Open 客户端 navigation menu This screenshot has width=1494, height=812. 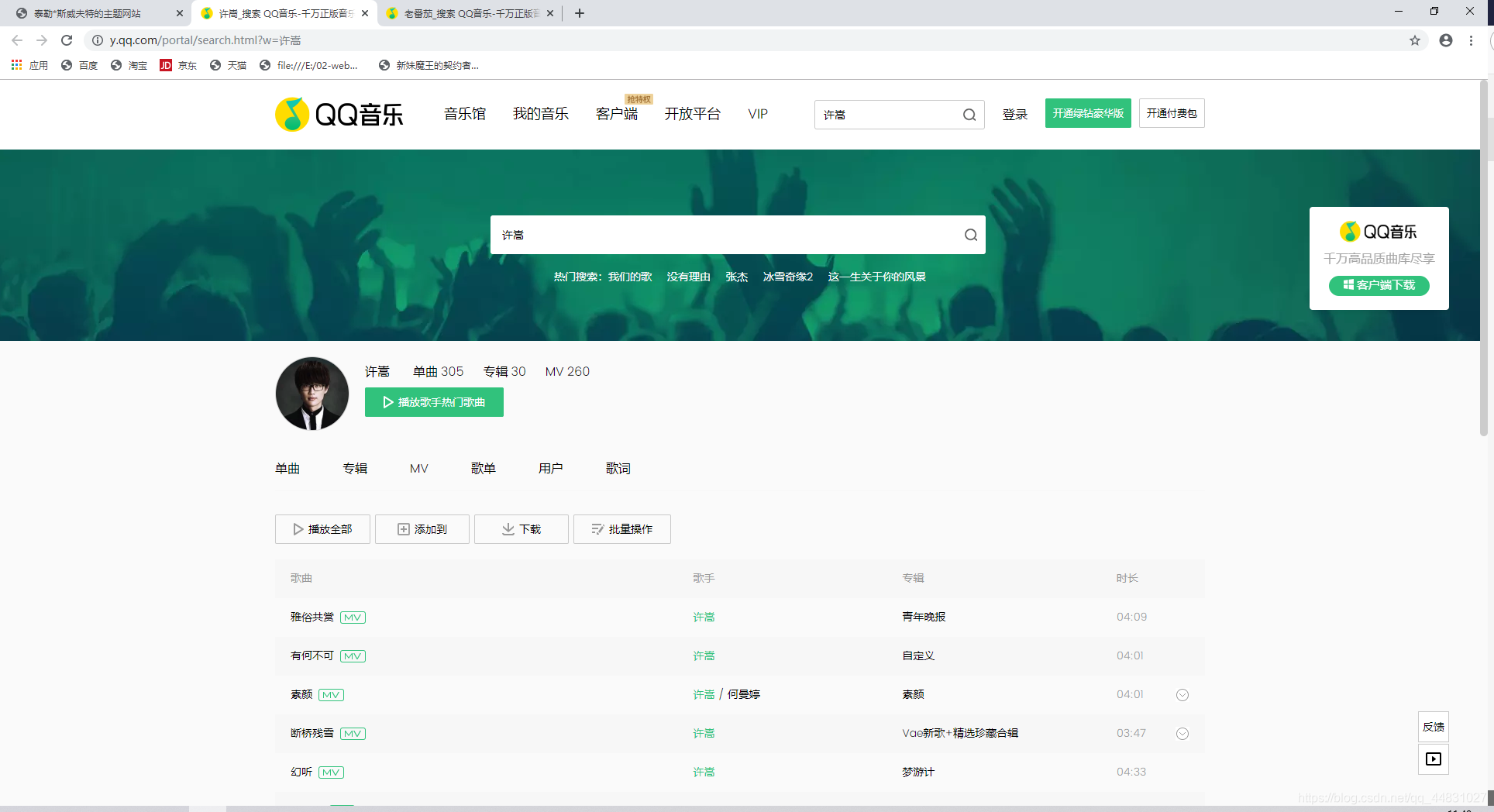point(617,114)
